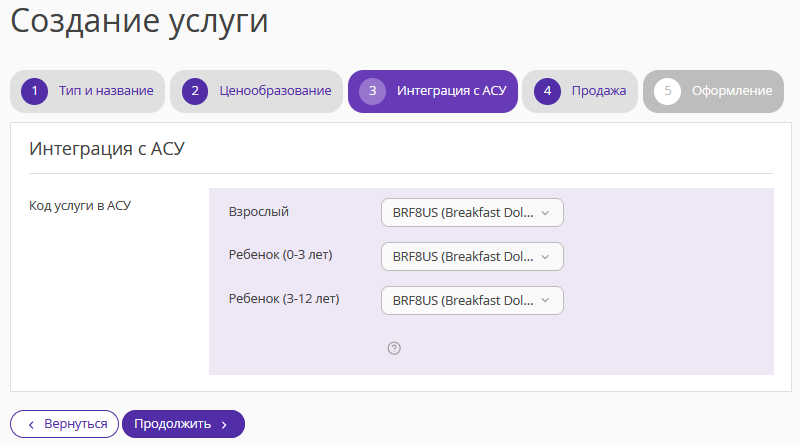Viewport: 800px width, 445px height.
Task: Click the Создание услуги page title
Action: pyautogui.click(x=139, y=21)
